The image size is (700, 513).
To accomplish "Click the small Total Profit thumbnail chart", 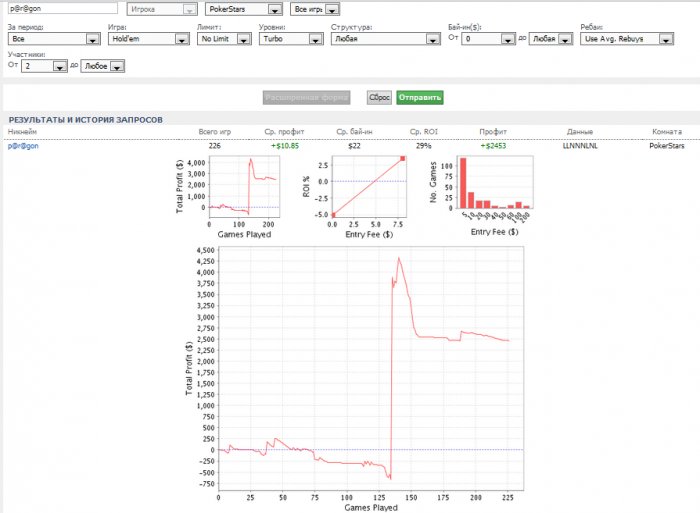I will [x=228, y=197].
